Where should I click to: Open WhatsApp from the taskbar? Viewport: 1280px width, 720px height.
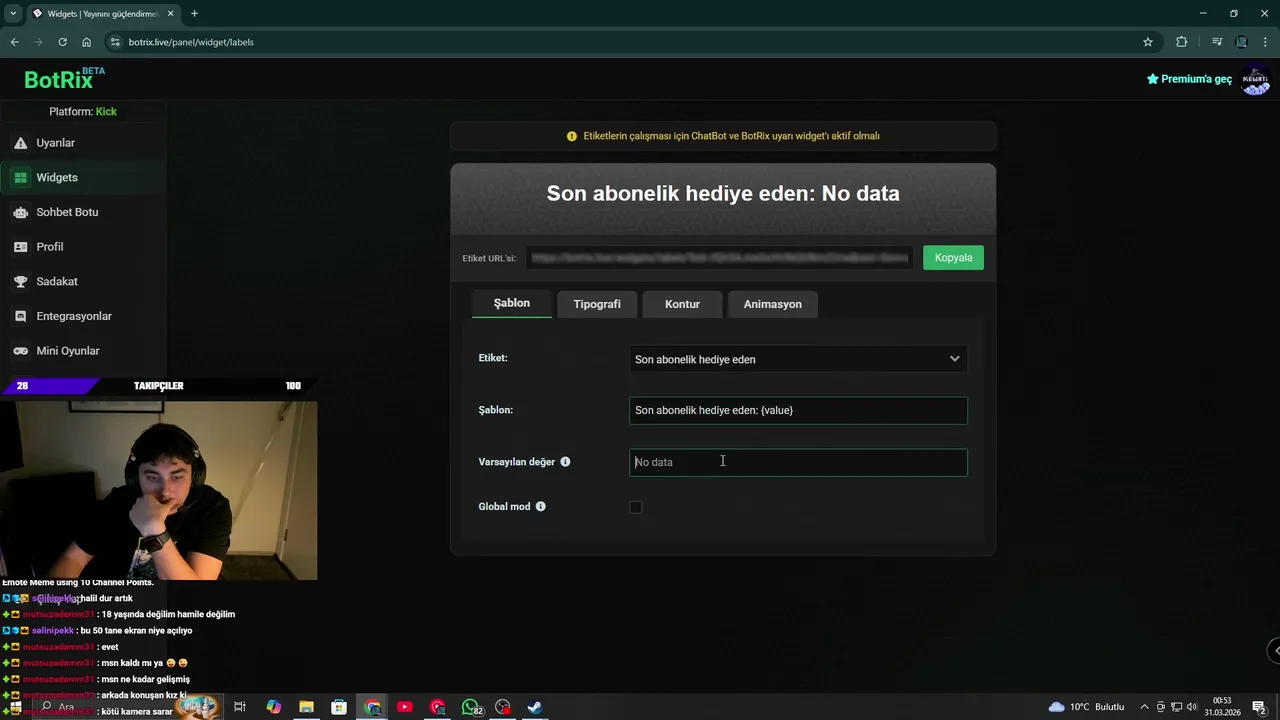470,707
